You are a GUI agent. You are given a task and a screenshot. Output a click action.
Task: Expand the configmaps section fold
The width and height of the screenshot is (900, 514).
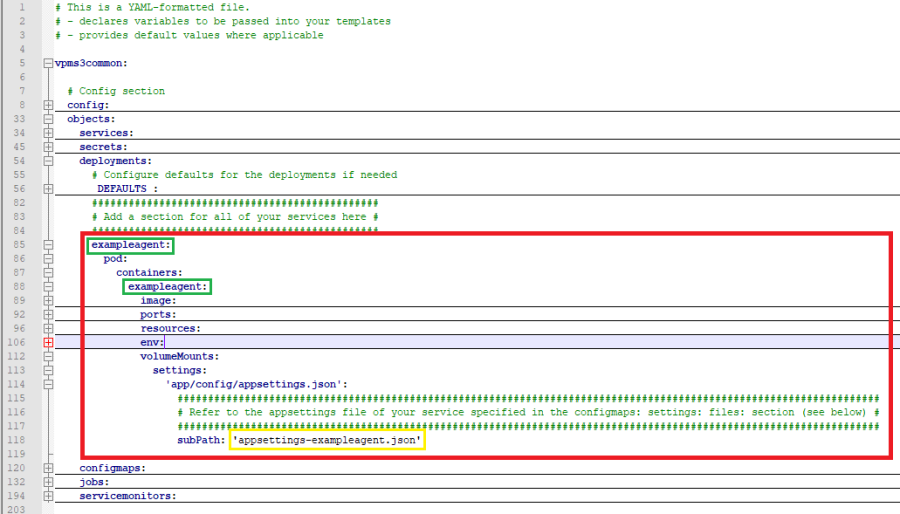[47, 468]
